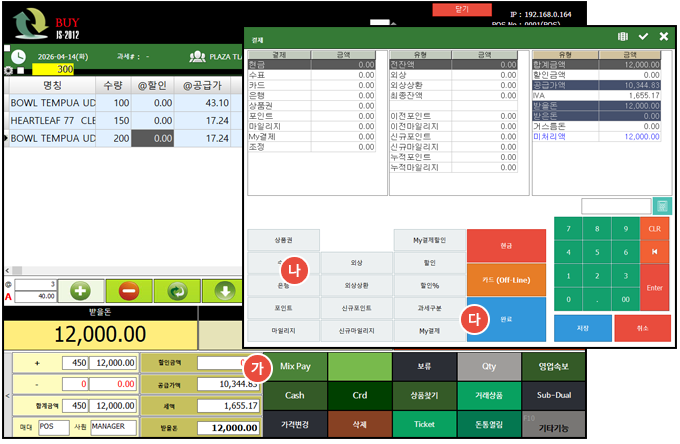
Task: Click the 보류 hold button
Action: point(424,366)
